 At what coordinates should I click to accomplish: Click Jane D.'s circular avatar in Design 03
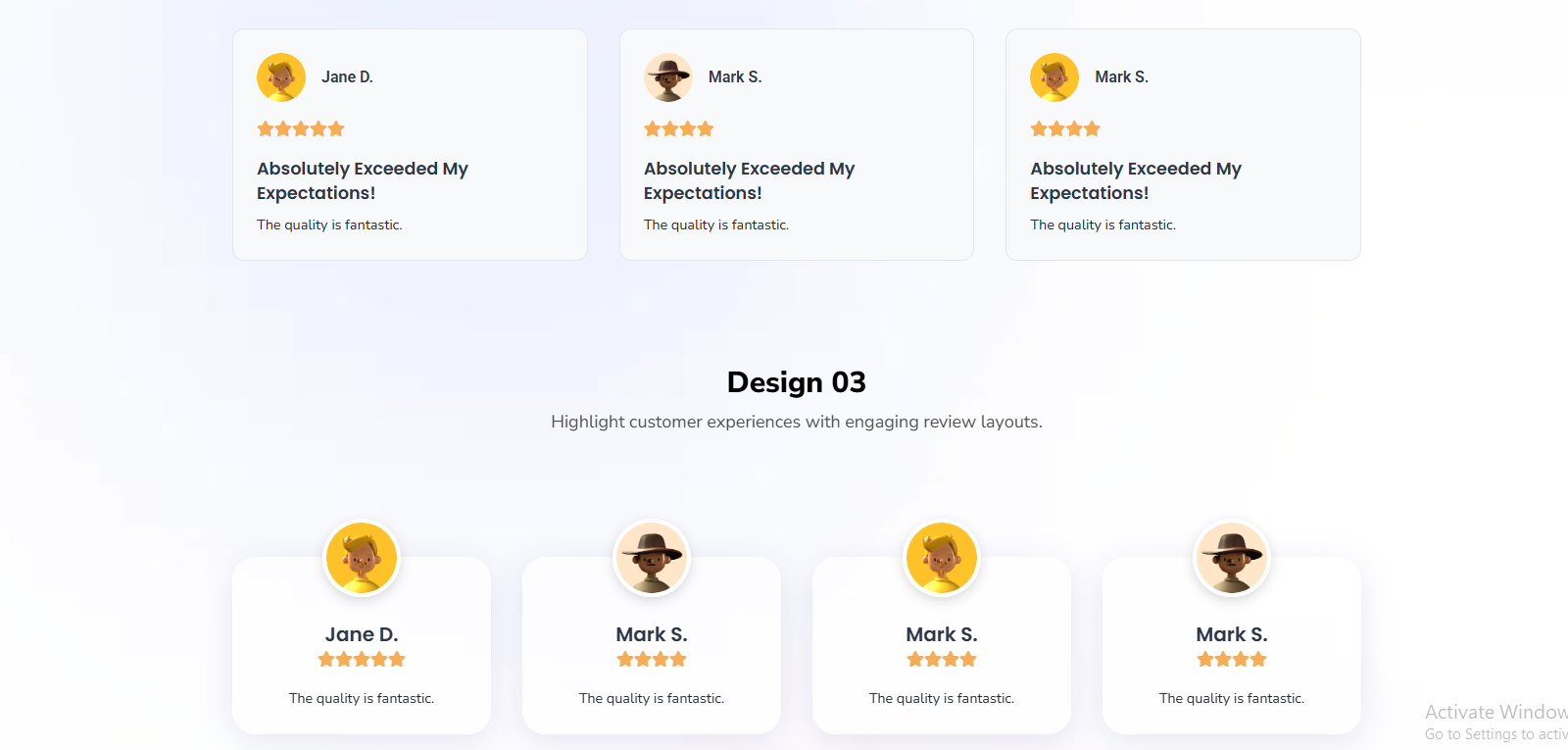point(362,557)
